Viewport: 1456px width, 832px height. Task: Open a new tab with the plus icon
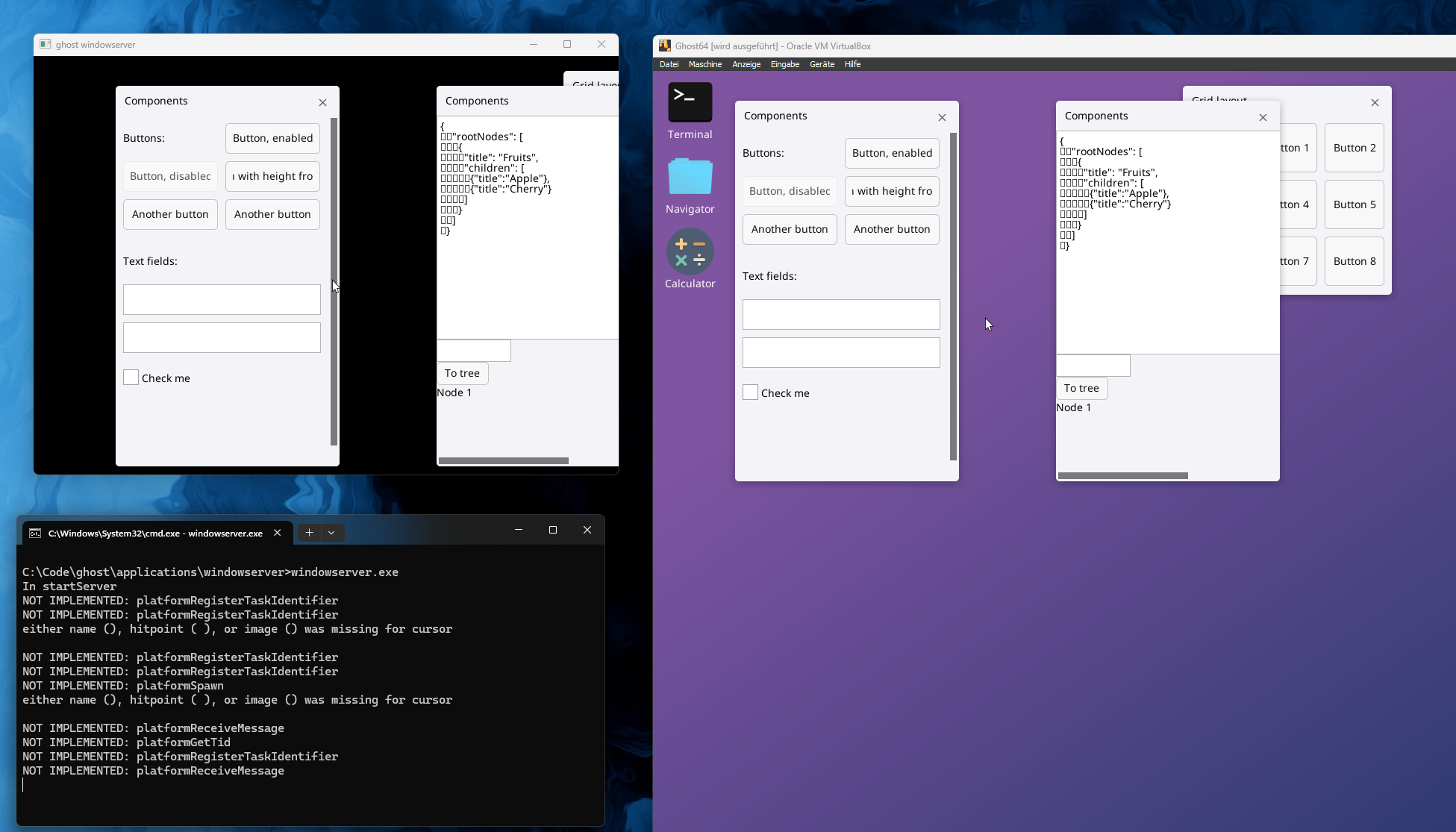[x=309, y=532]
